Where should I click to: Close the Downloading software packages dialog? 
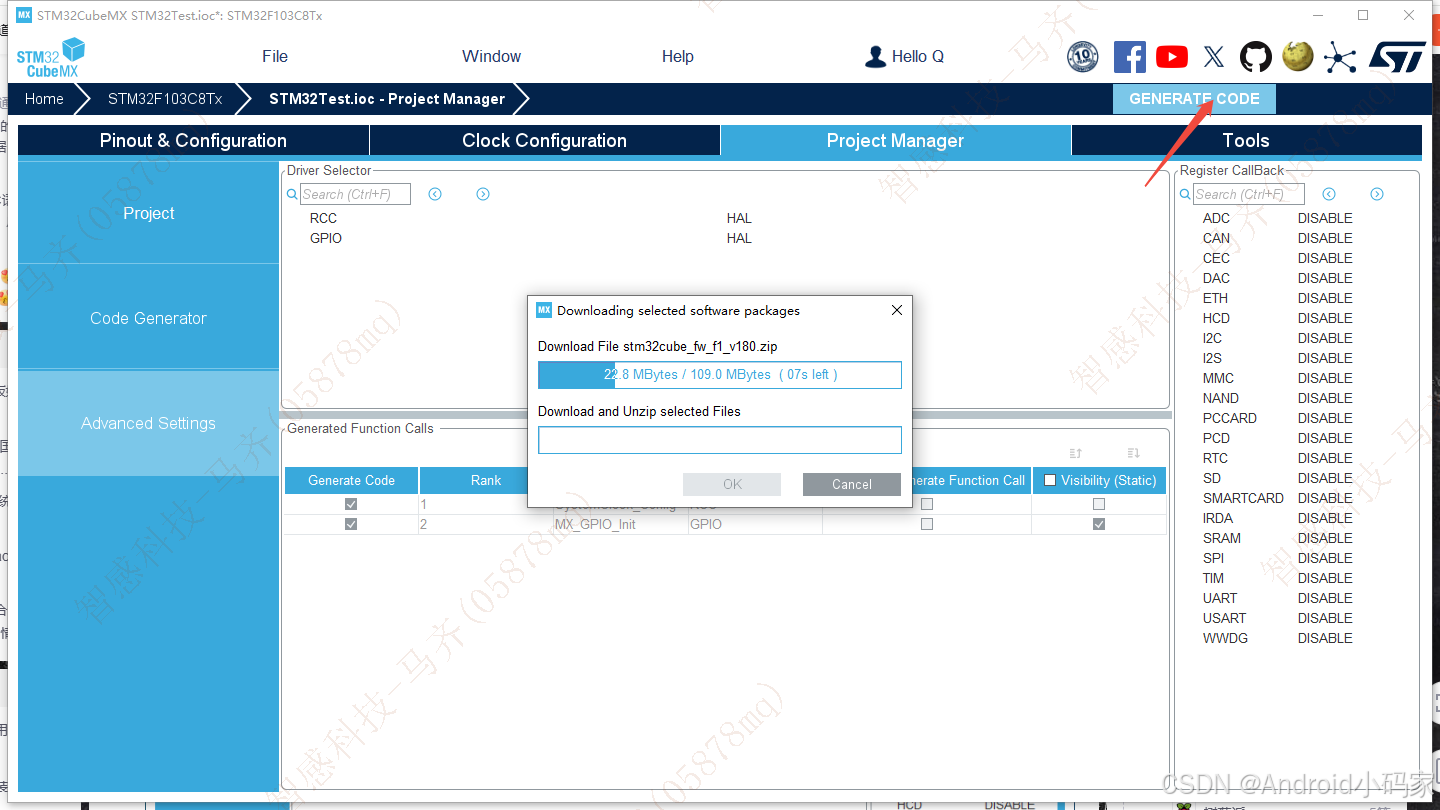click(x=897, y=310)
